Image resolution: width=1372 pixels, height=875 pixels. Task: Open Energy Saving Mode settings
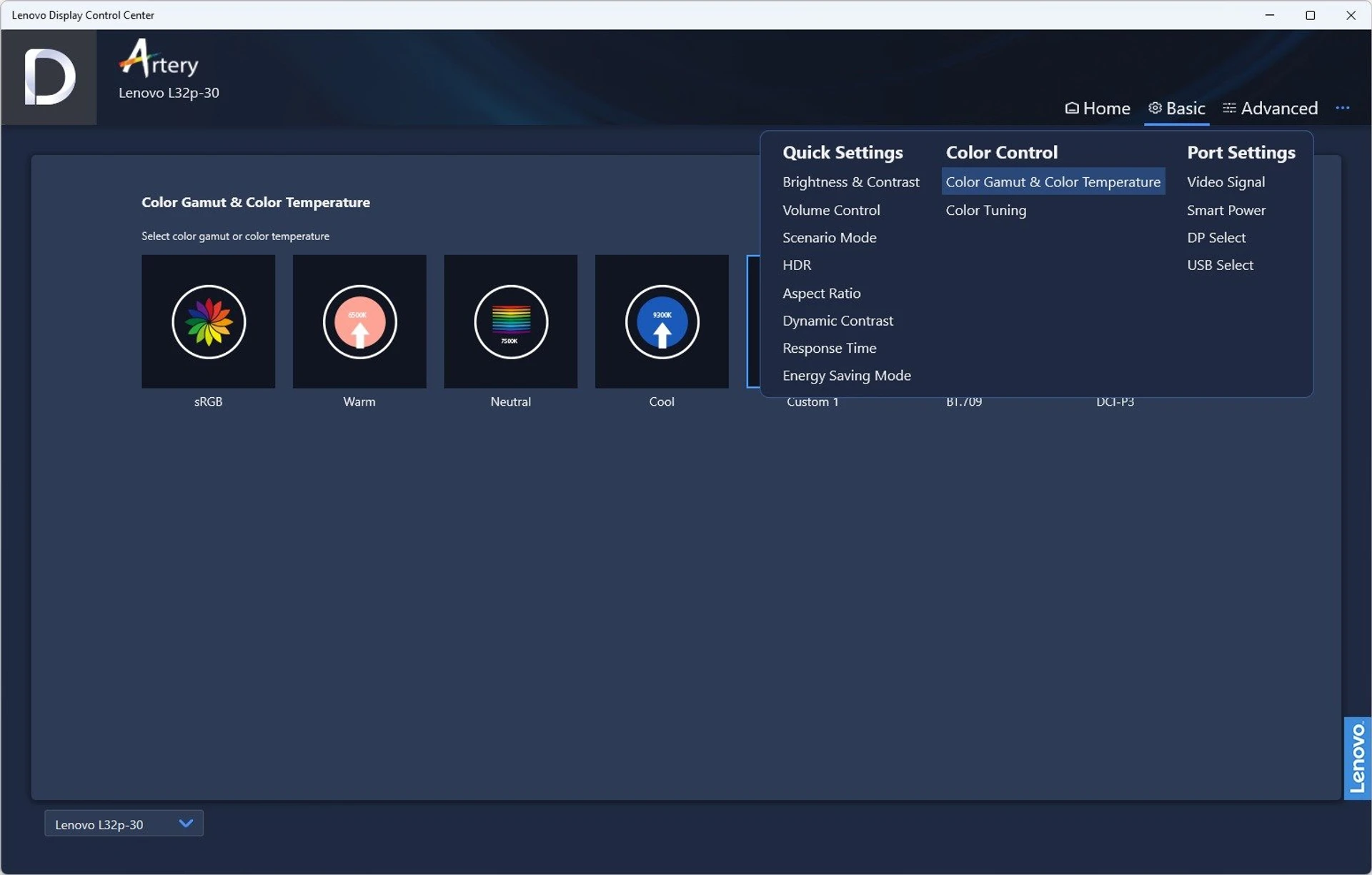(x=846, y=376)
